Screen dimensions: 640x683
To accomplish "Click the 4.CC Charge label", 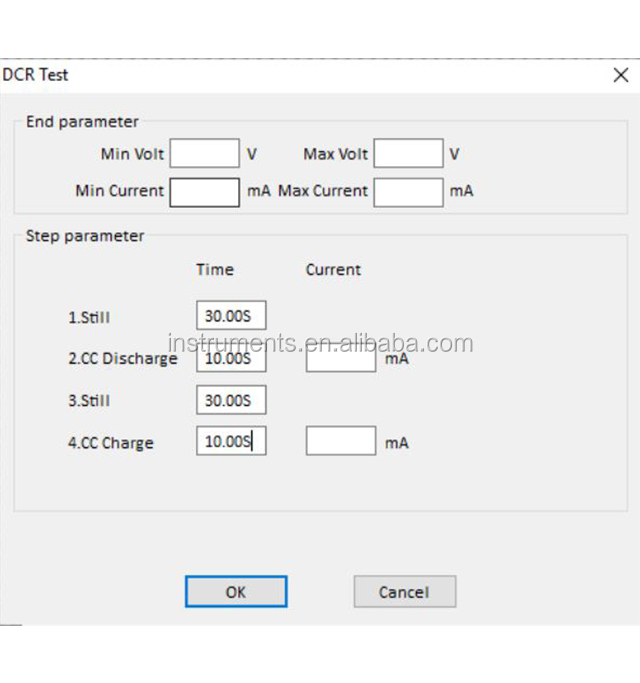I will (111, 442).
